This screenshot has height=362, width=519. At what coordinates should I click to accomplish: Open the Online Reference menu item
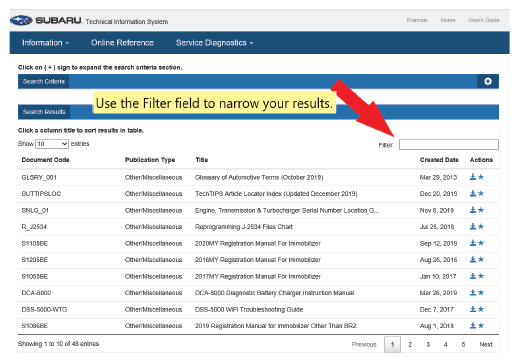(122, 43)
